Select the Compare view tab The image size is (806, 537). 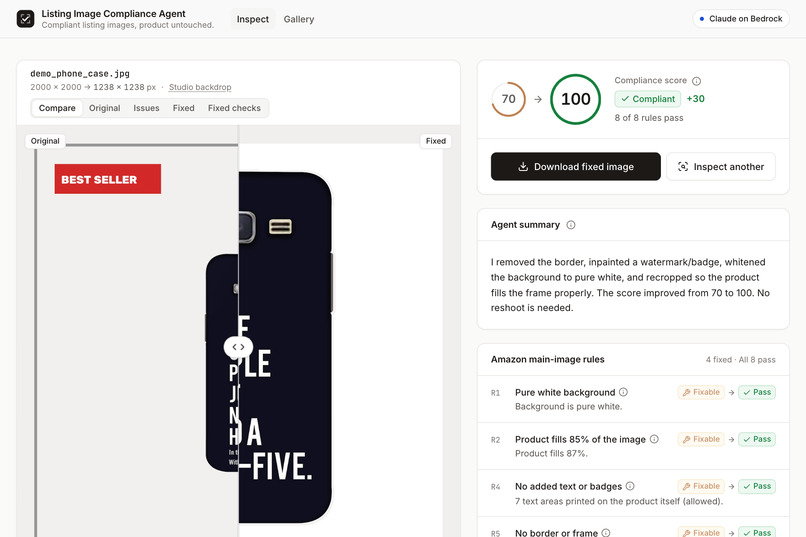57,108
